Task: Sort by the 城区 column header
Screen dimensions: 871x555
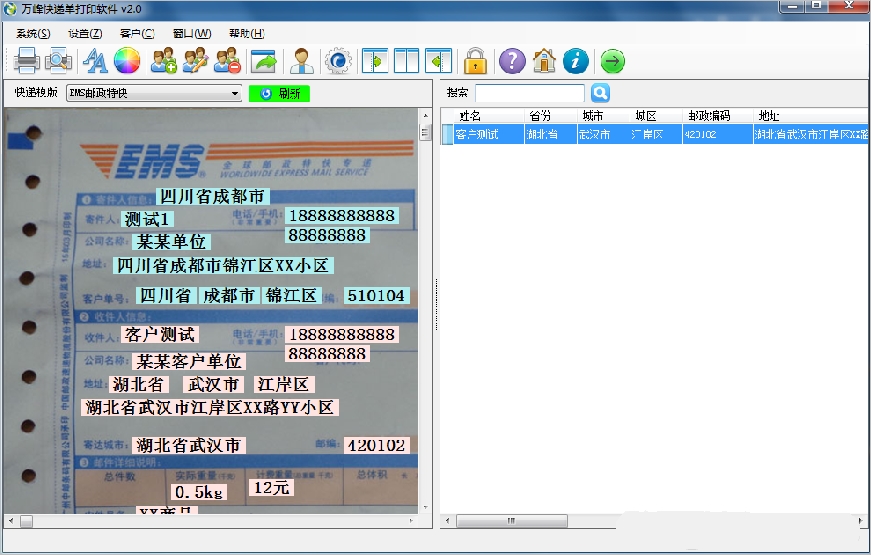Action: (x=656, y=116)
